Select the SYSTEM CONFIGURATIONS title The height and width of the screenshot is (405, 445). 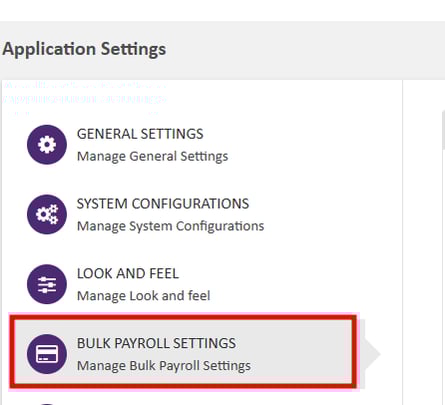tap(163, 204)
